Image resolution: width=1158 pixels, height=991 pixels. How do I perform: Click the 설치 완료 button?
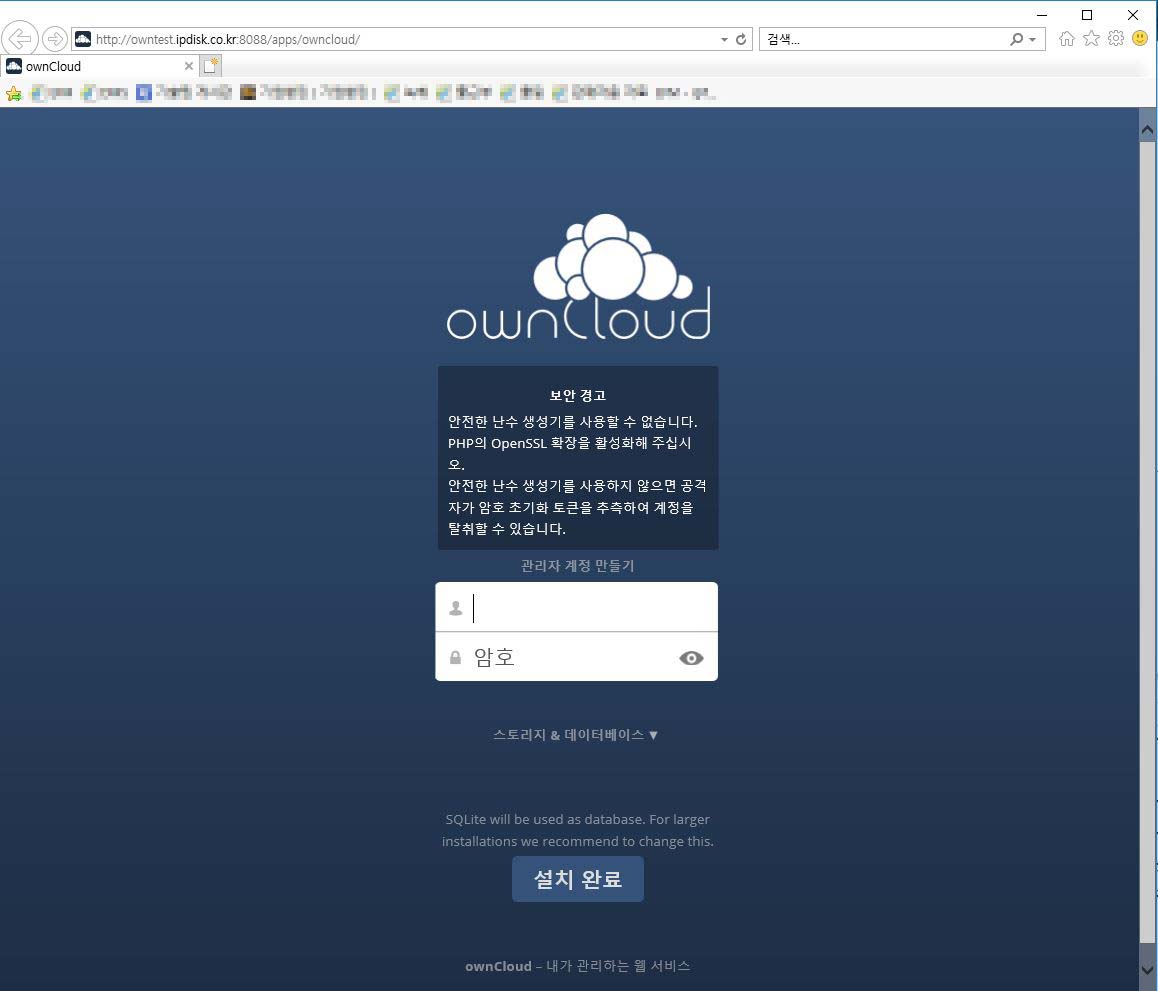578,879
